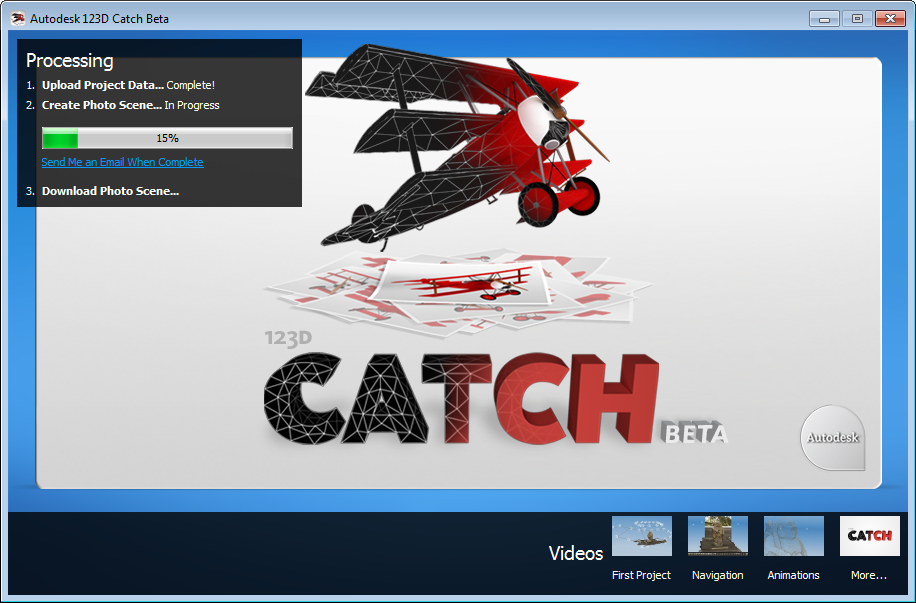
Task: Click the red triplane 3D model
Action: [x=470, y=145]
